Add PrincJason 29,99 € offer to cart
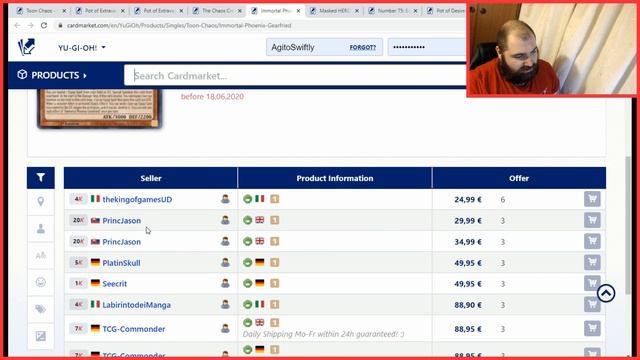 pos(592,220)
